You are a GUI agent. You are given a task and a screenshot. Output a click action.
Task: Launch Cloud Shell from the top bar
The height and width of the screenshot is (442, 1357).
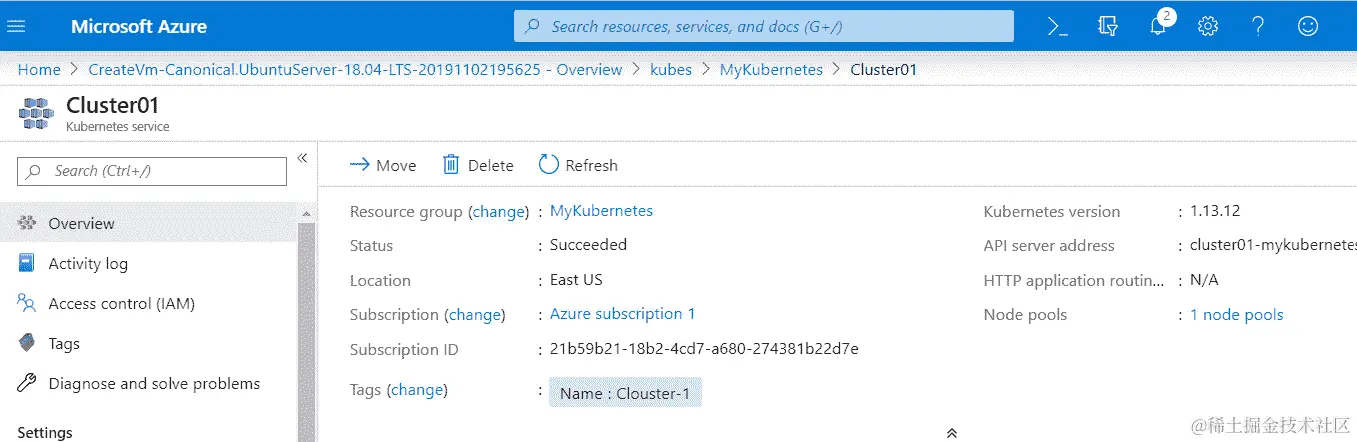[1057, 27]
